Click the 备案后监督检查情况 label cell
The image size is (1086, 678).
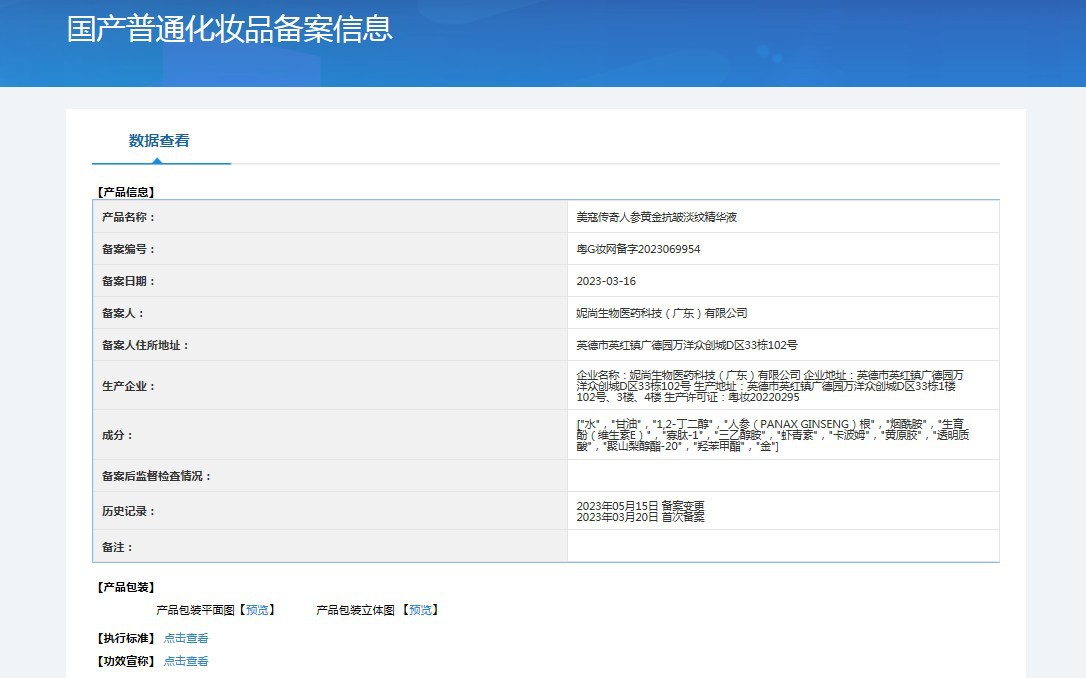[x=330, y=475]
